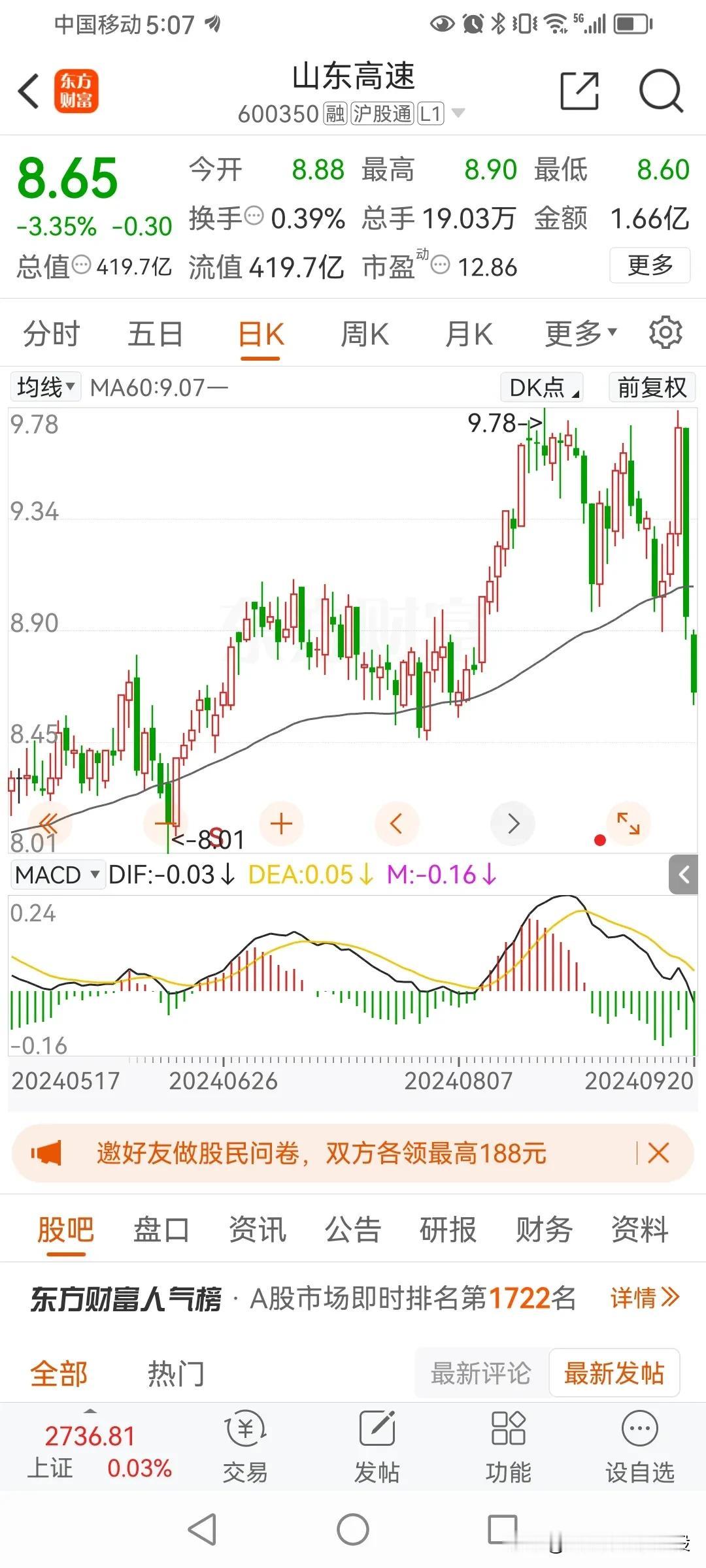
Task: Tap the 更多 quote details button
Action: (x=650, y=265)
